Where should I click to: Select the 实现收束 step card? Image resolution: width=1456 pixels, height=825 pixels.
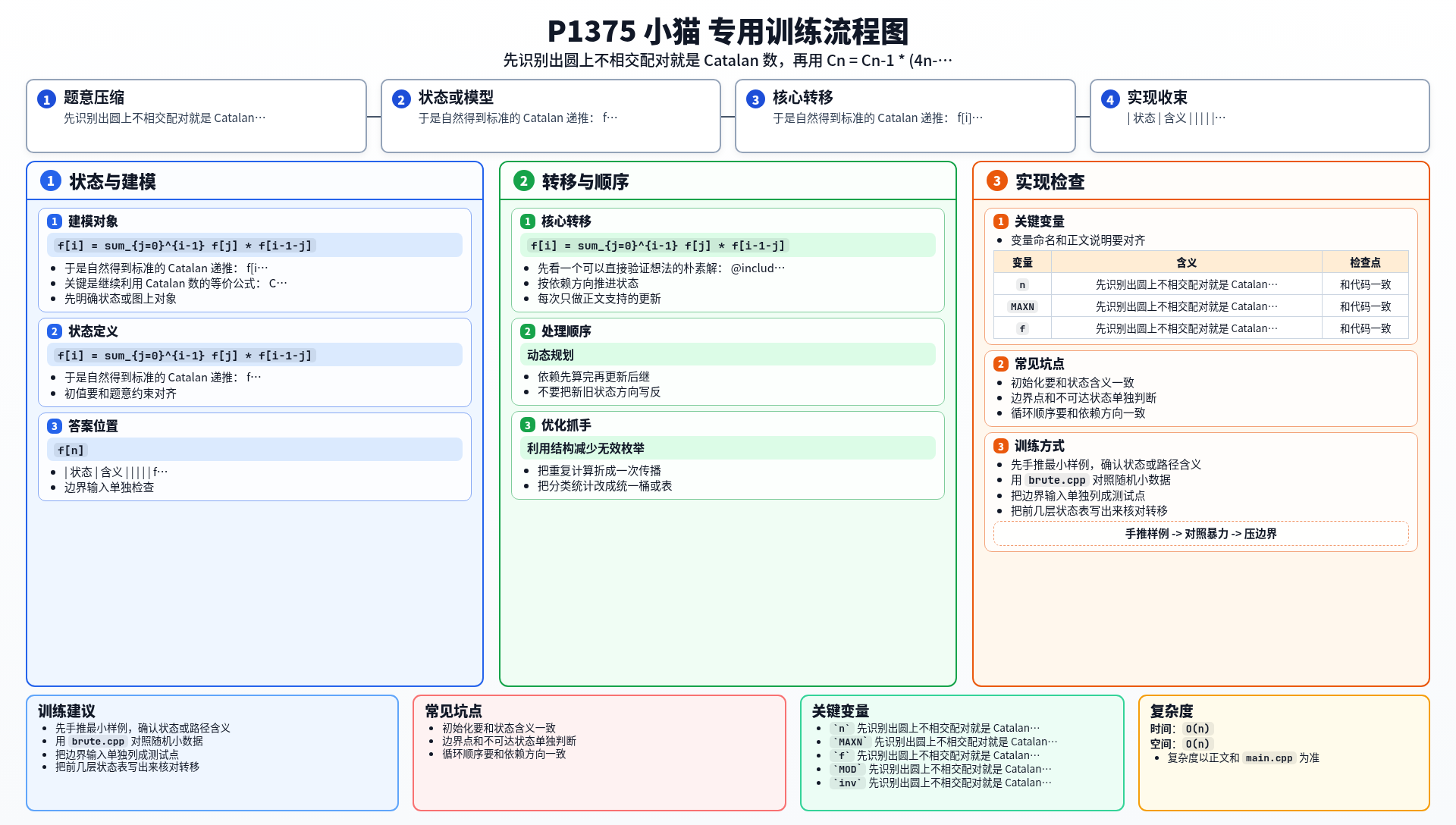(x=1260, y=116)
